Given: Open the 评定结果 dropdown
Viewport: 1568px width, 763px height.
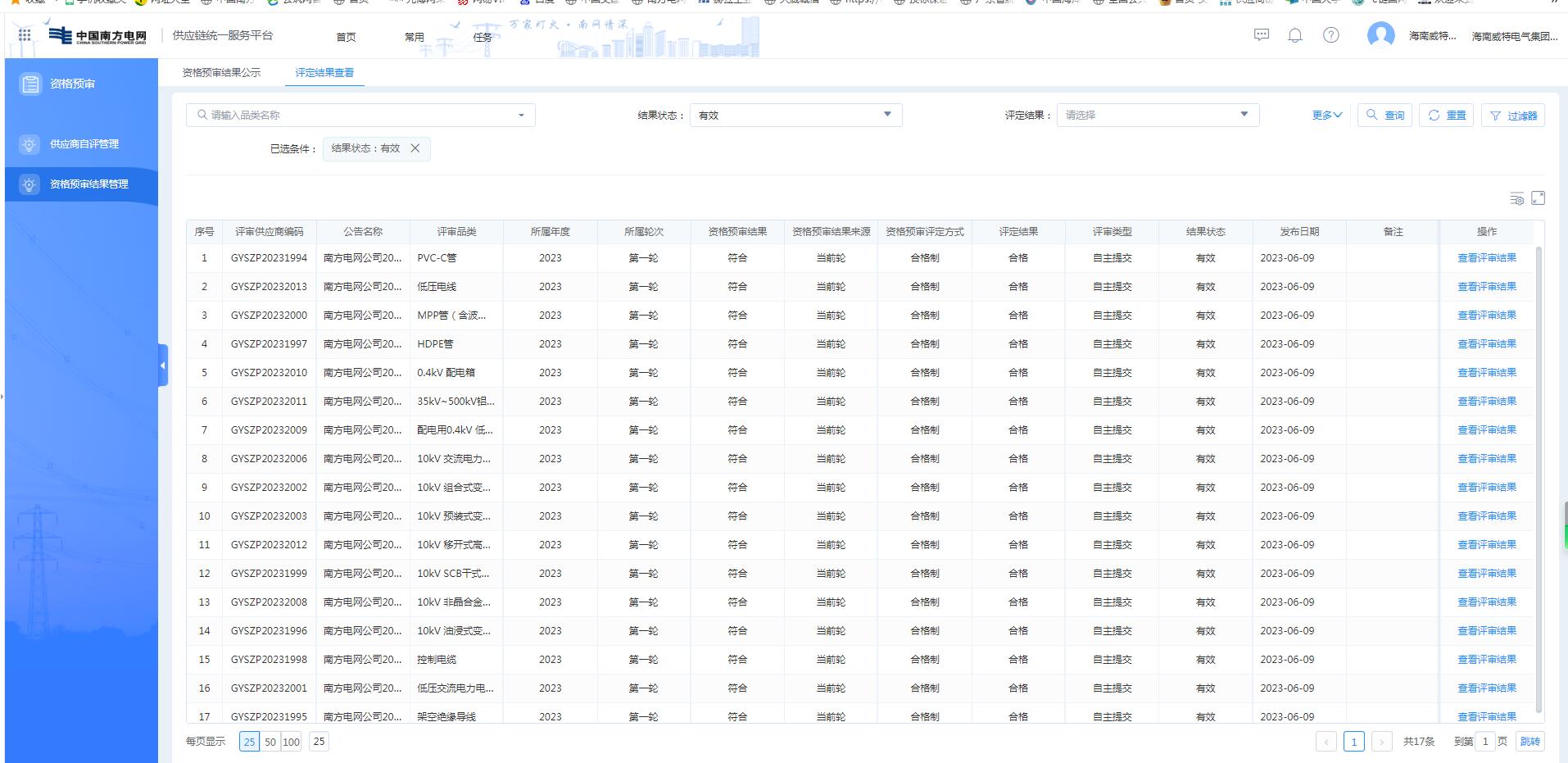Looking at the screenshot, I should coord(1157,116).
